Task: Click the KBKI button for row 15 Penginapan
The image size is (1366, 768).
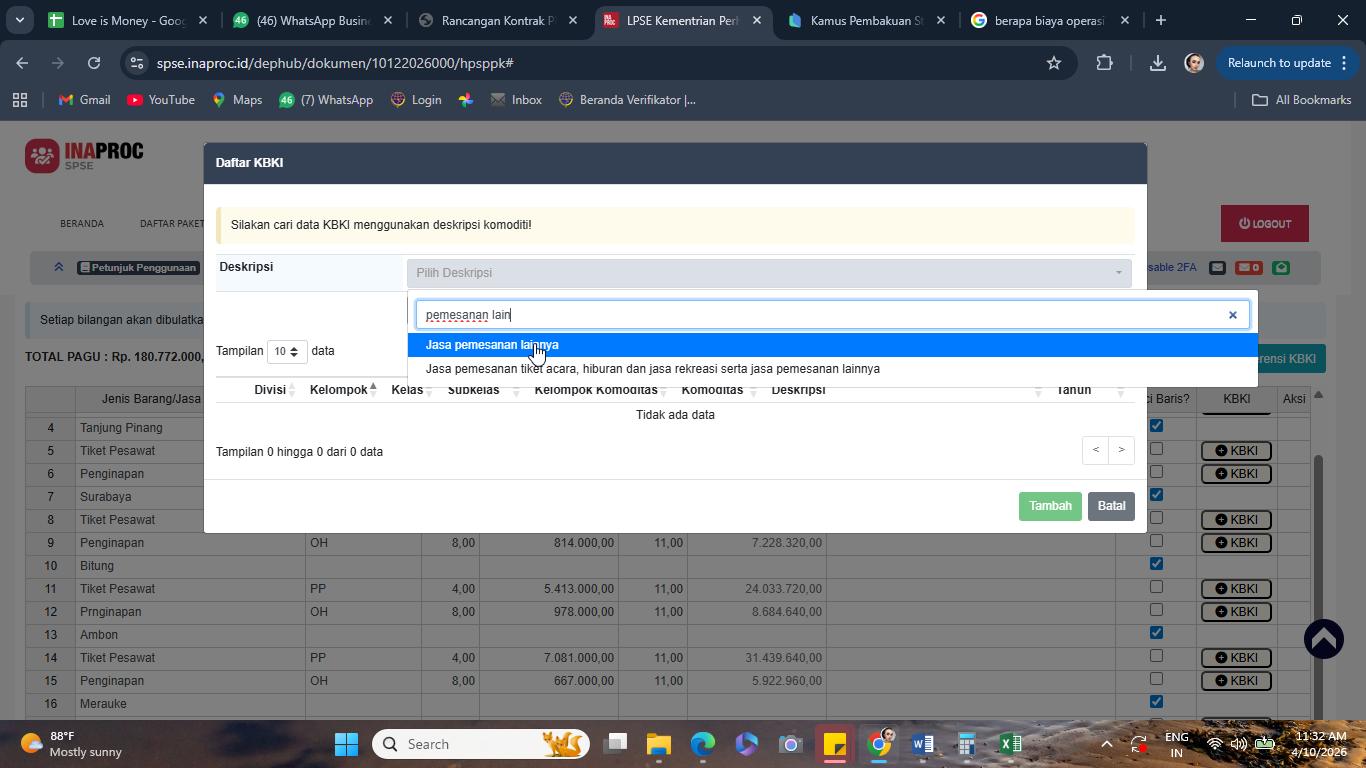Action: [1236, 681]
